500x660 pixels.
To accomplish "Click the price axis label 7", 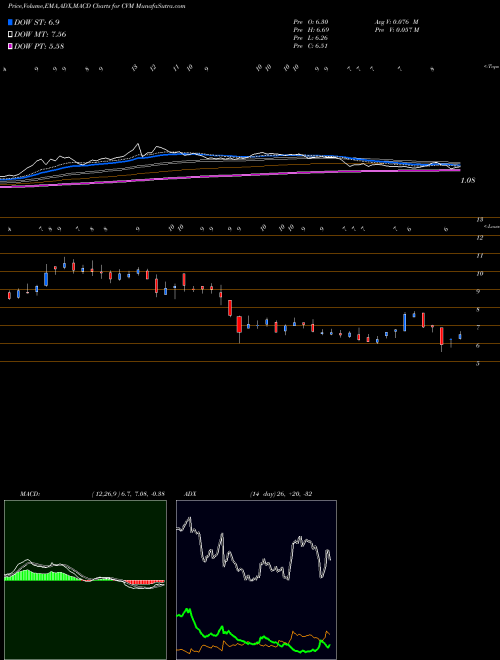I will point(478,327).
